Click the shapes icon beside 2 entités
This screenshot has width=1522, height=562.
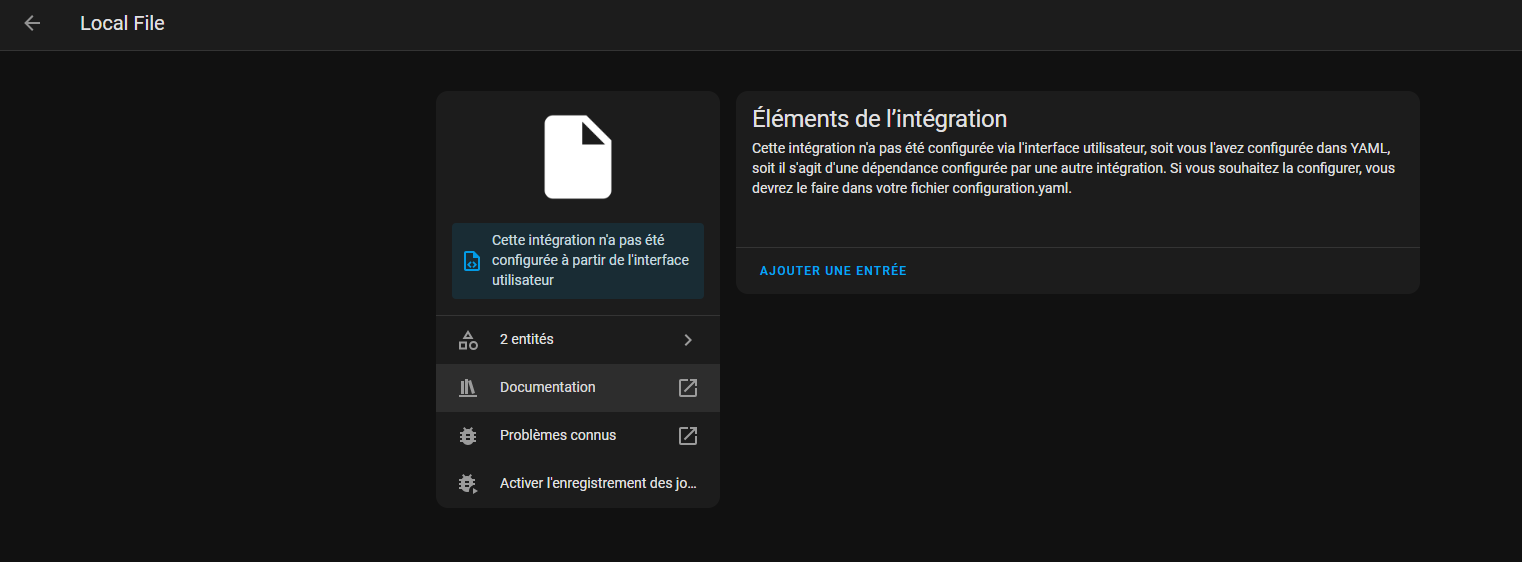468,340
